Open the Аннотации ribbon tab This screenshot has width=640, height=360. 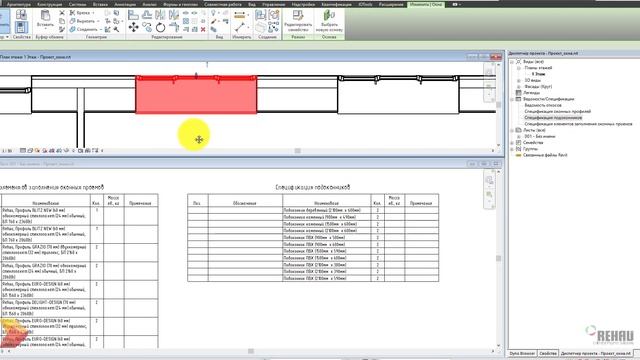coord(125,4)
